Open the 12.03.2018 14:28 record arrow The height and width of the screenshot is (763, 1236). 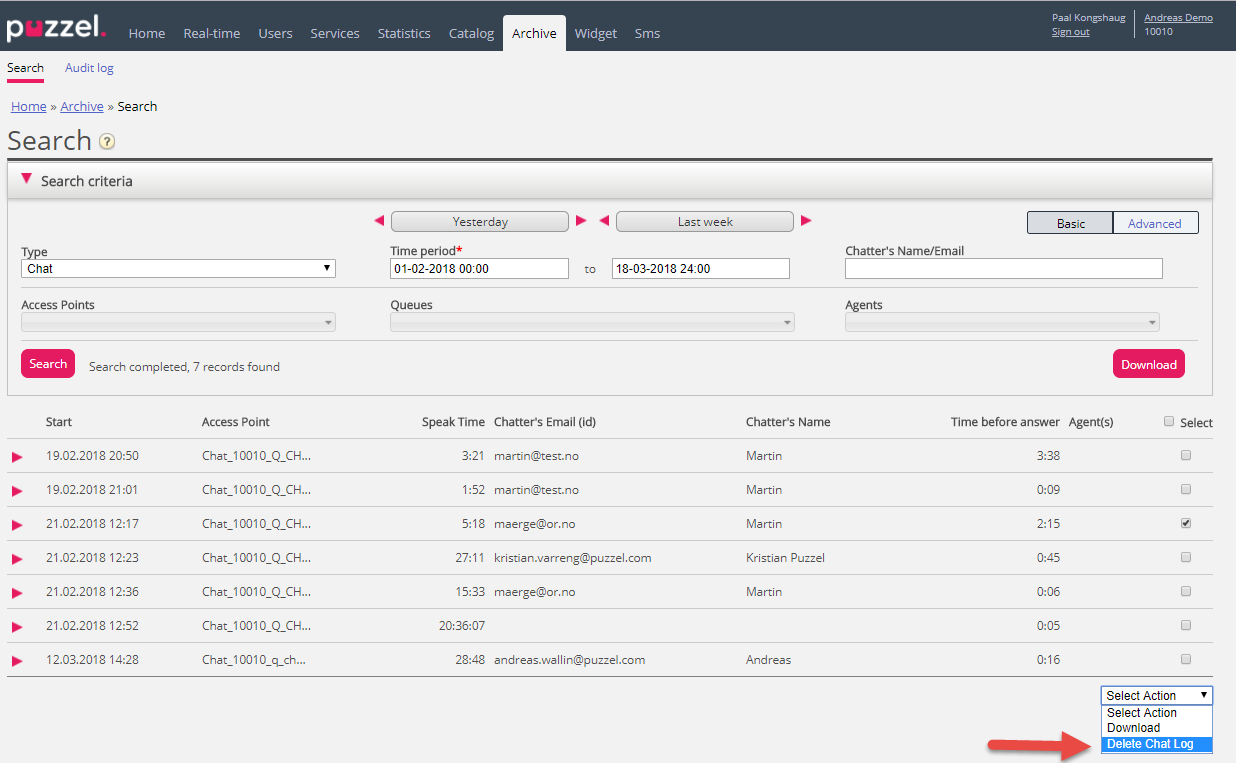tap(17, 661)
